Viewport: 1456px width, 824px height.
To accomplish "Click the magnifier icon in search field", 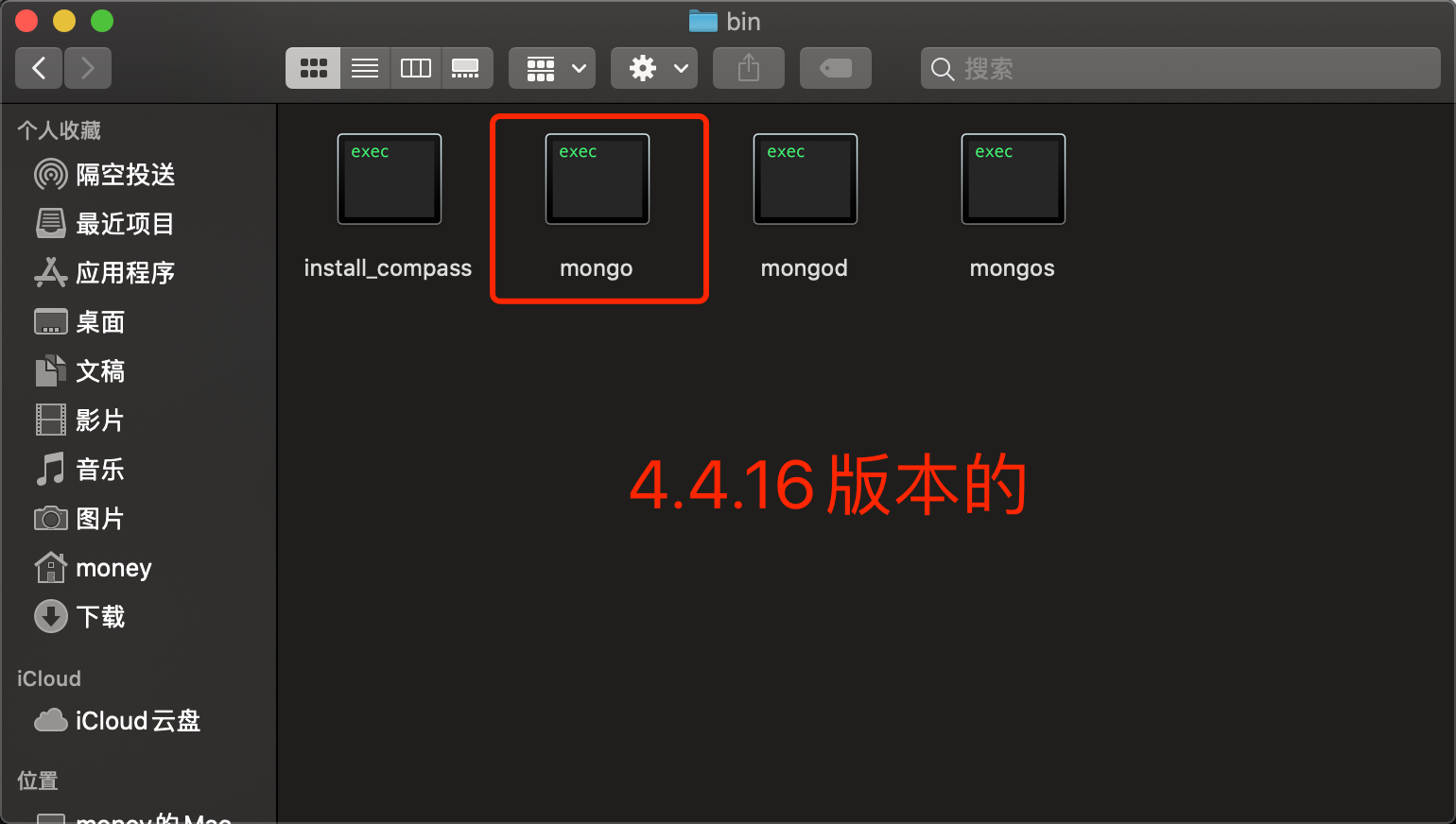I will pos(942,69).
